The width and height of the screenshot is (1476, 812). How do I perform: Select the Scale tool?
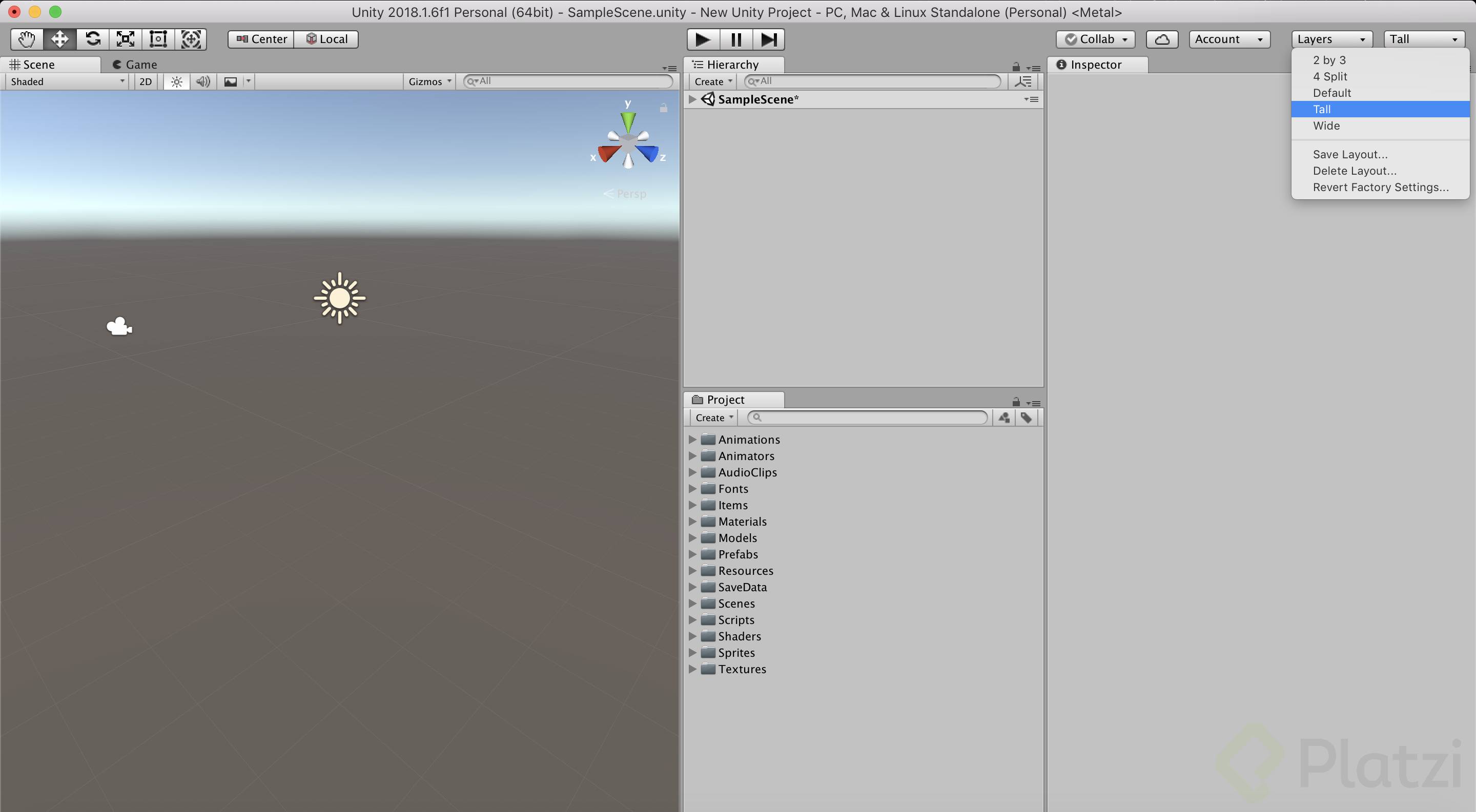tap(126, 39)
